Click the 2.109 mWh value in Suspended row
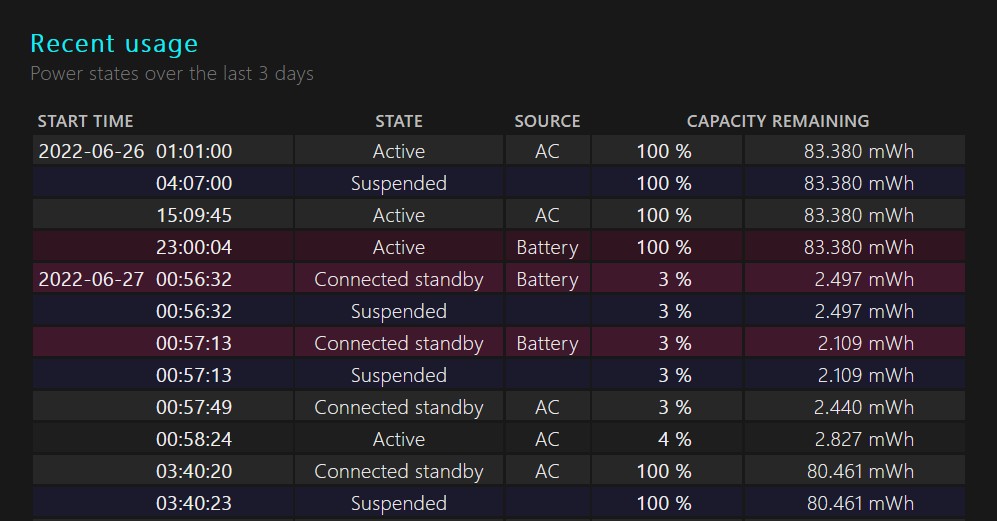 point(865,375)
